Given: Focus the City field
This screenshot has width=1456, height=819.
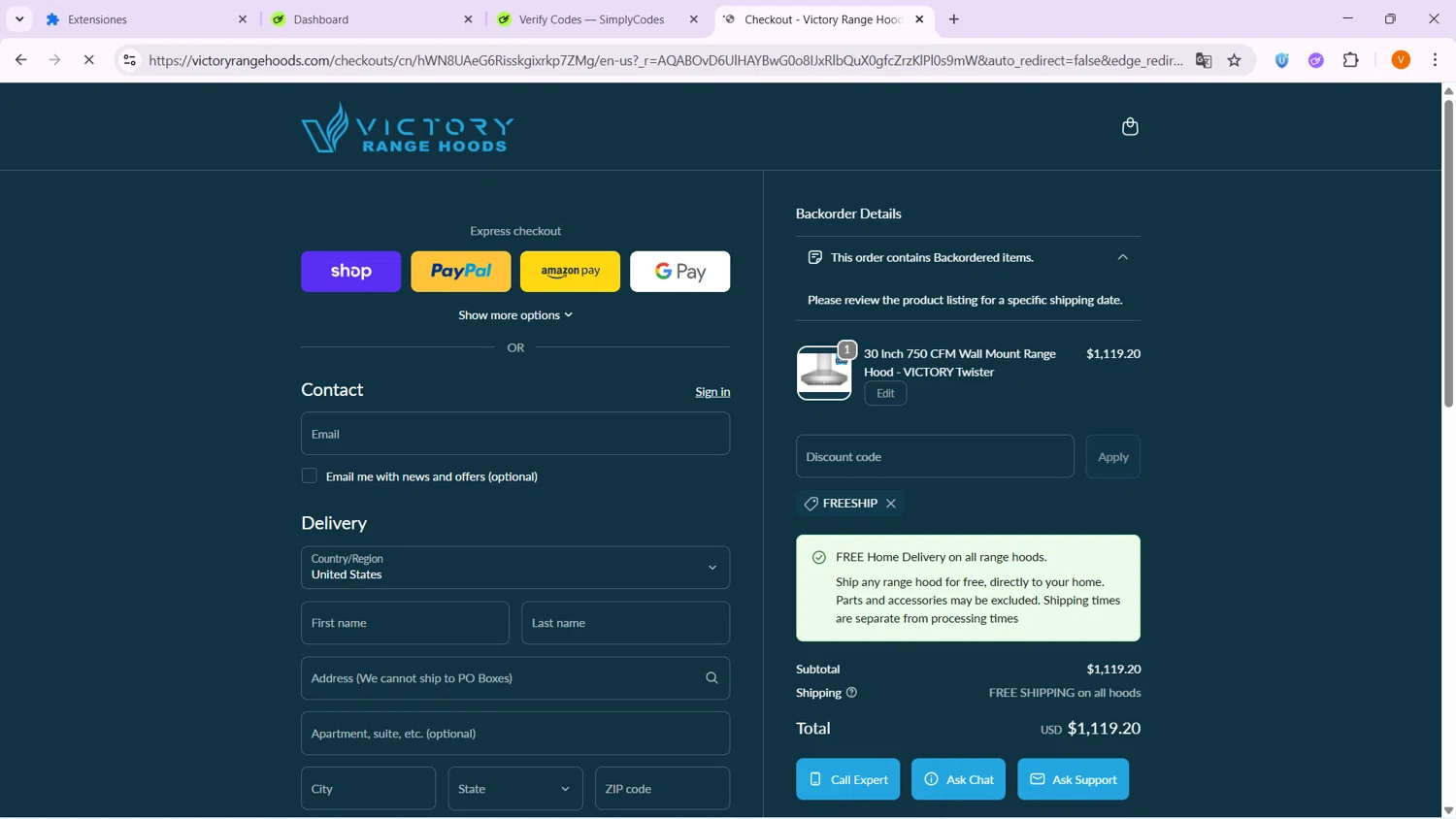Looking at the screenshot, I should (368, 789).
